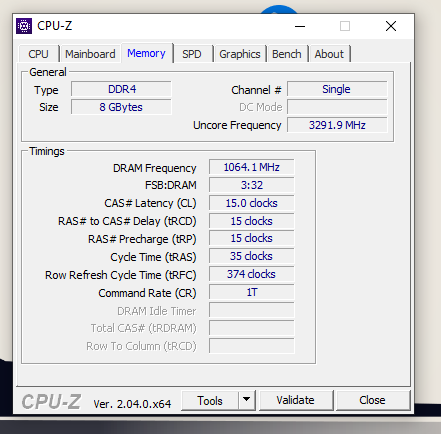Image resolution: width=441 pixels, height=434 pixels.
Task: Click the tRFC value 374 clocks
Action: click(x=252, y=274)
